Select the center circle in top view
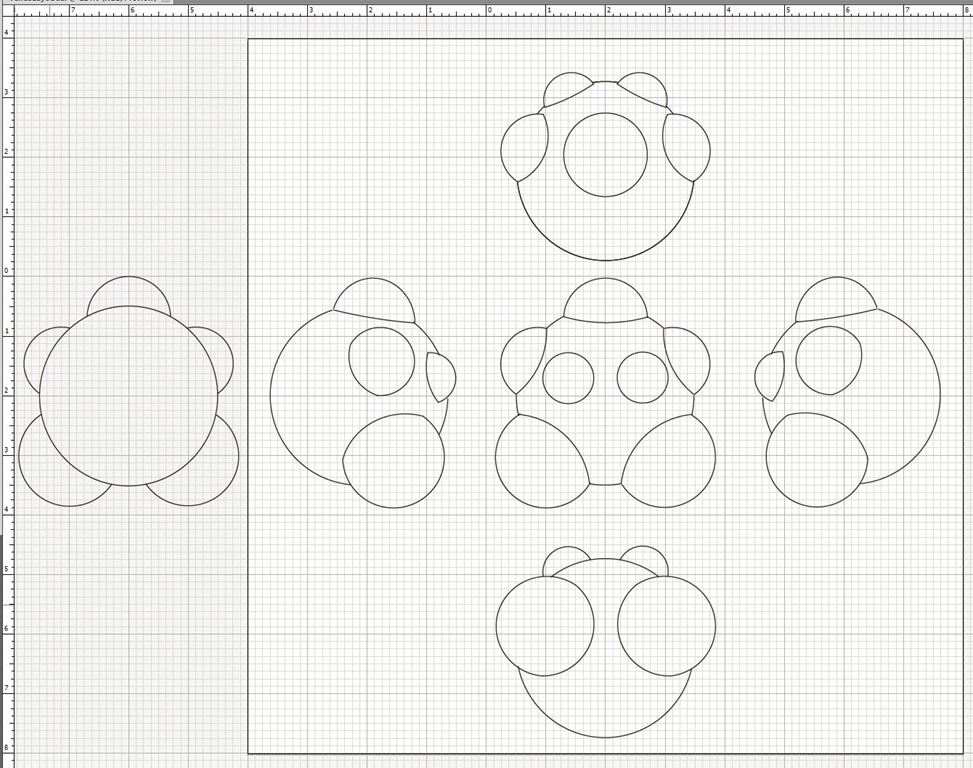This screenshot has height=768, width=973. [x=605, y=154]
